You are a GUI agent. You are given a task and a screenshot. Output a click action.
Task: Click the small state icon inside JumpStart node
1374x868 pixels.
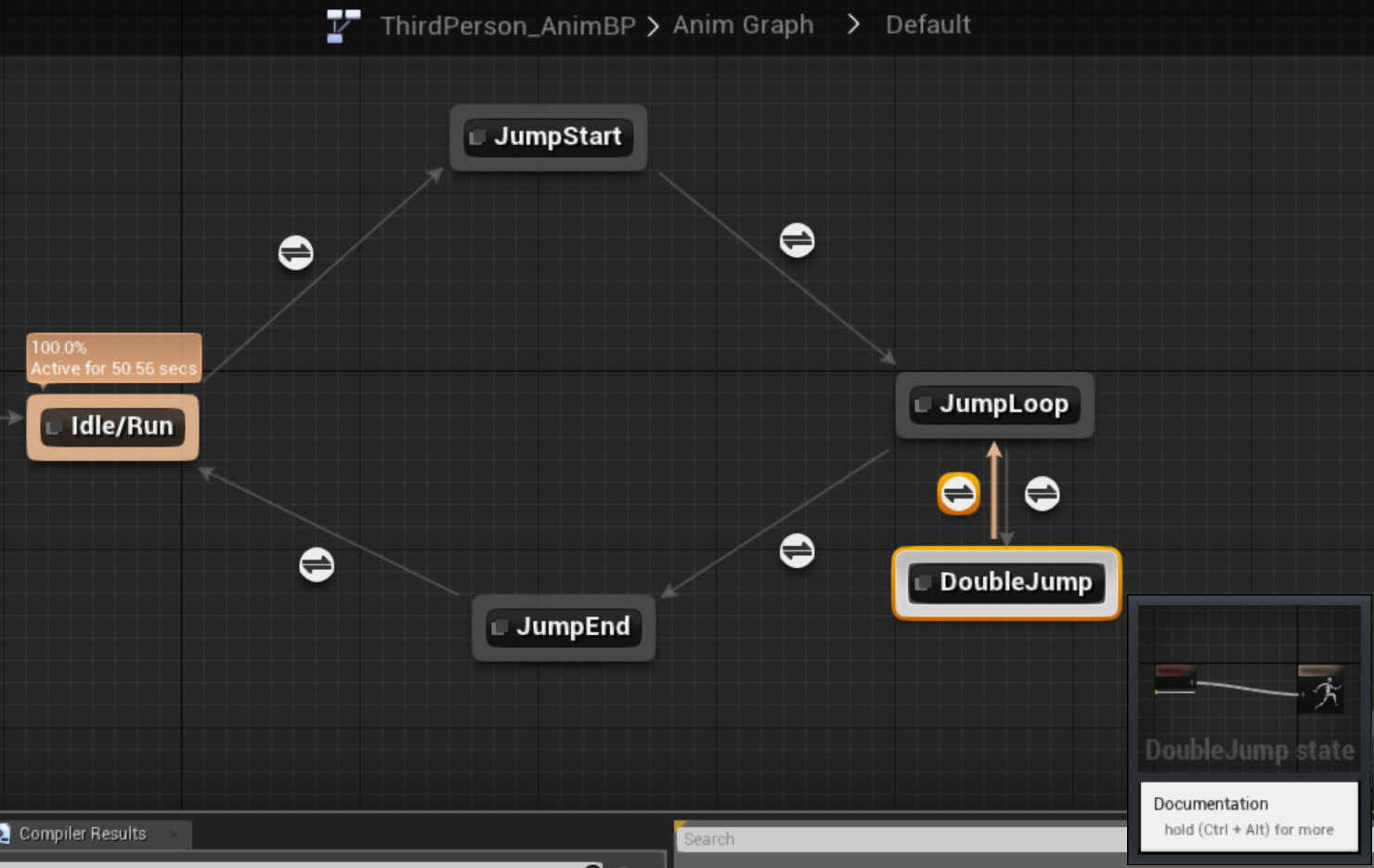tap(477, 137)
